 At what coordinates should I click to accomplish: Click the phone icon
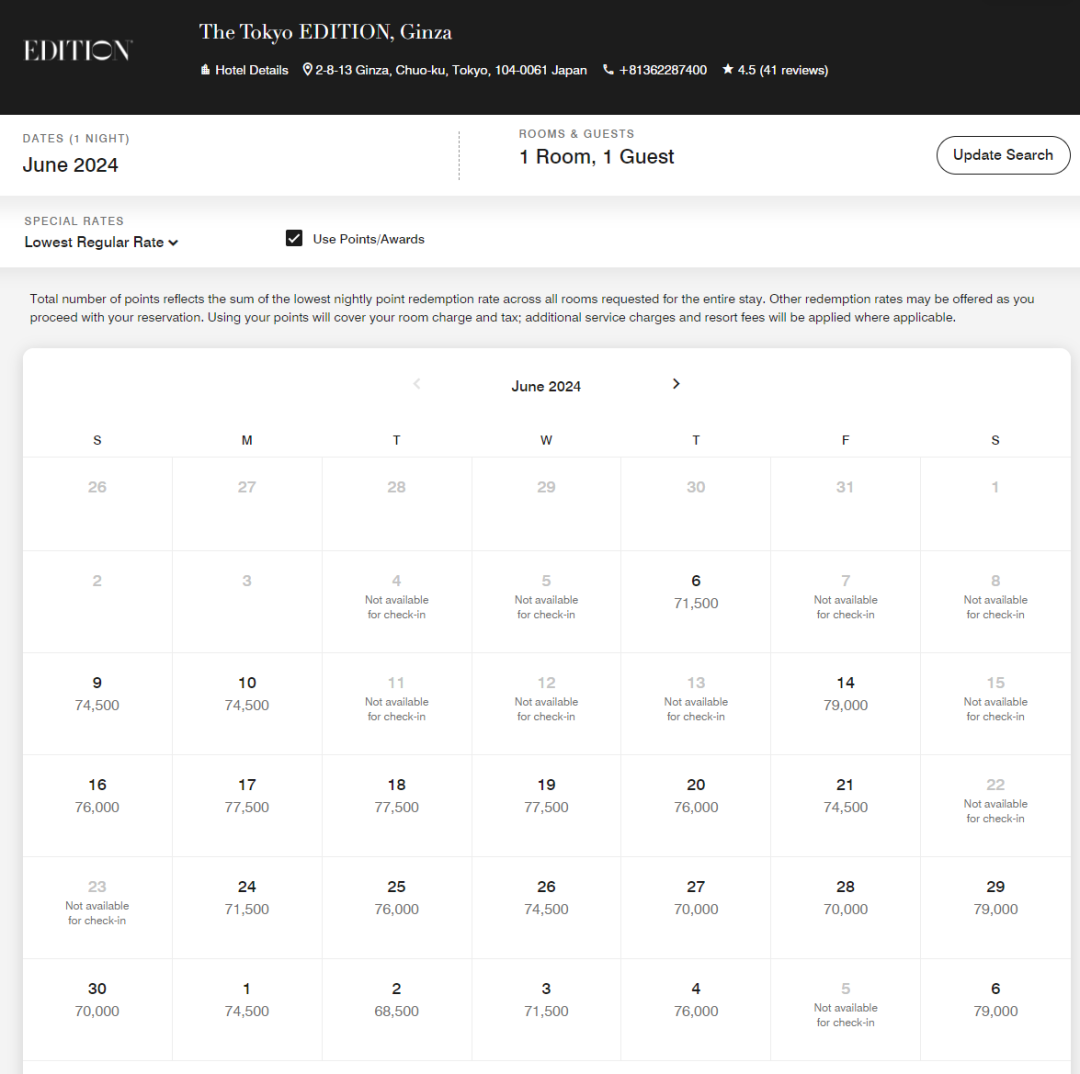(x=608, y=70)
